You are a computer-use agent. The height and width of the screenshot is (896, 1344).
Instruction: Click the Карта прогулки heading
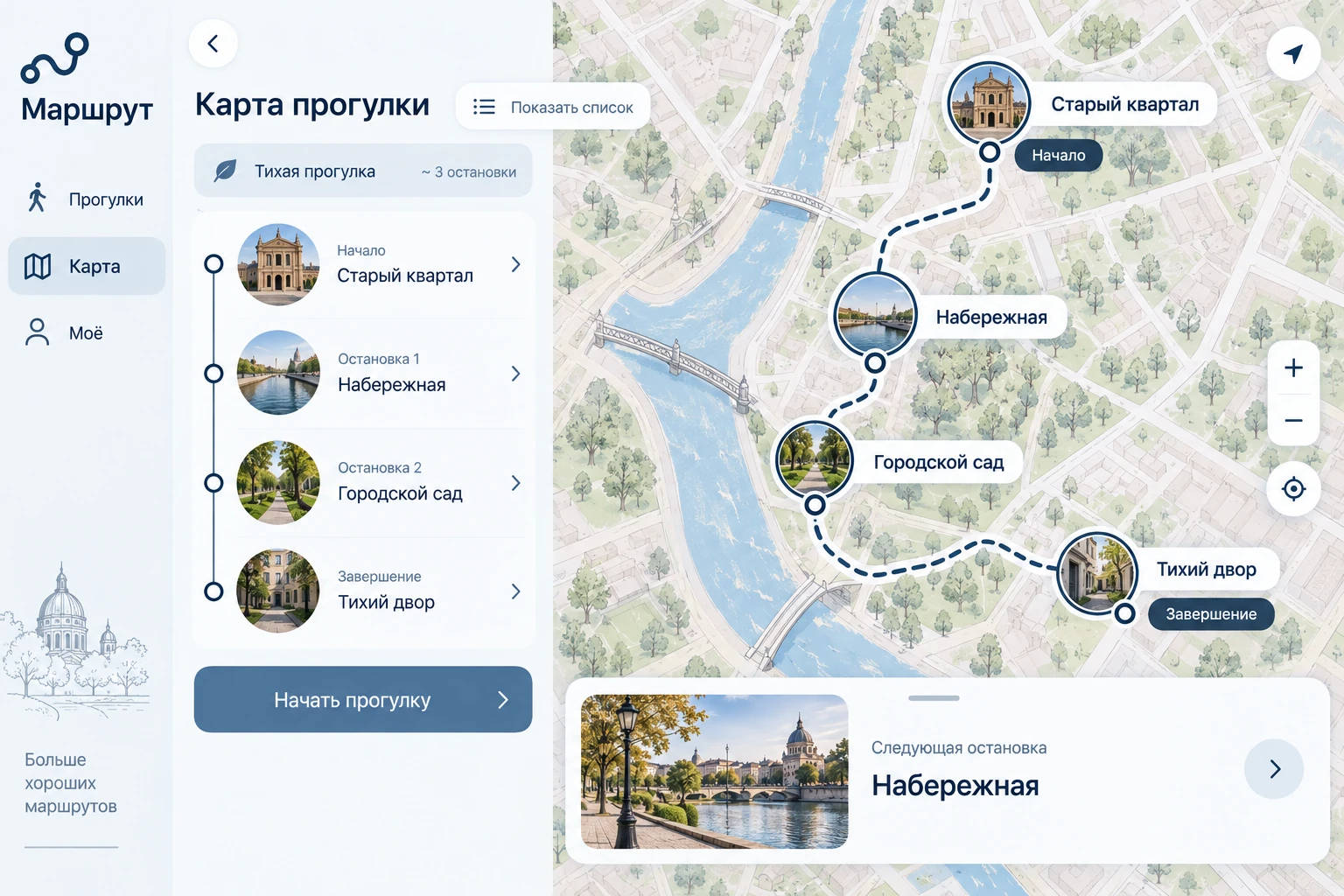click(x=312, y=104)
